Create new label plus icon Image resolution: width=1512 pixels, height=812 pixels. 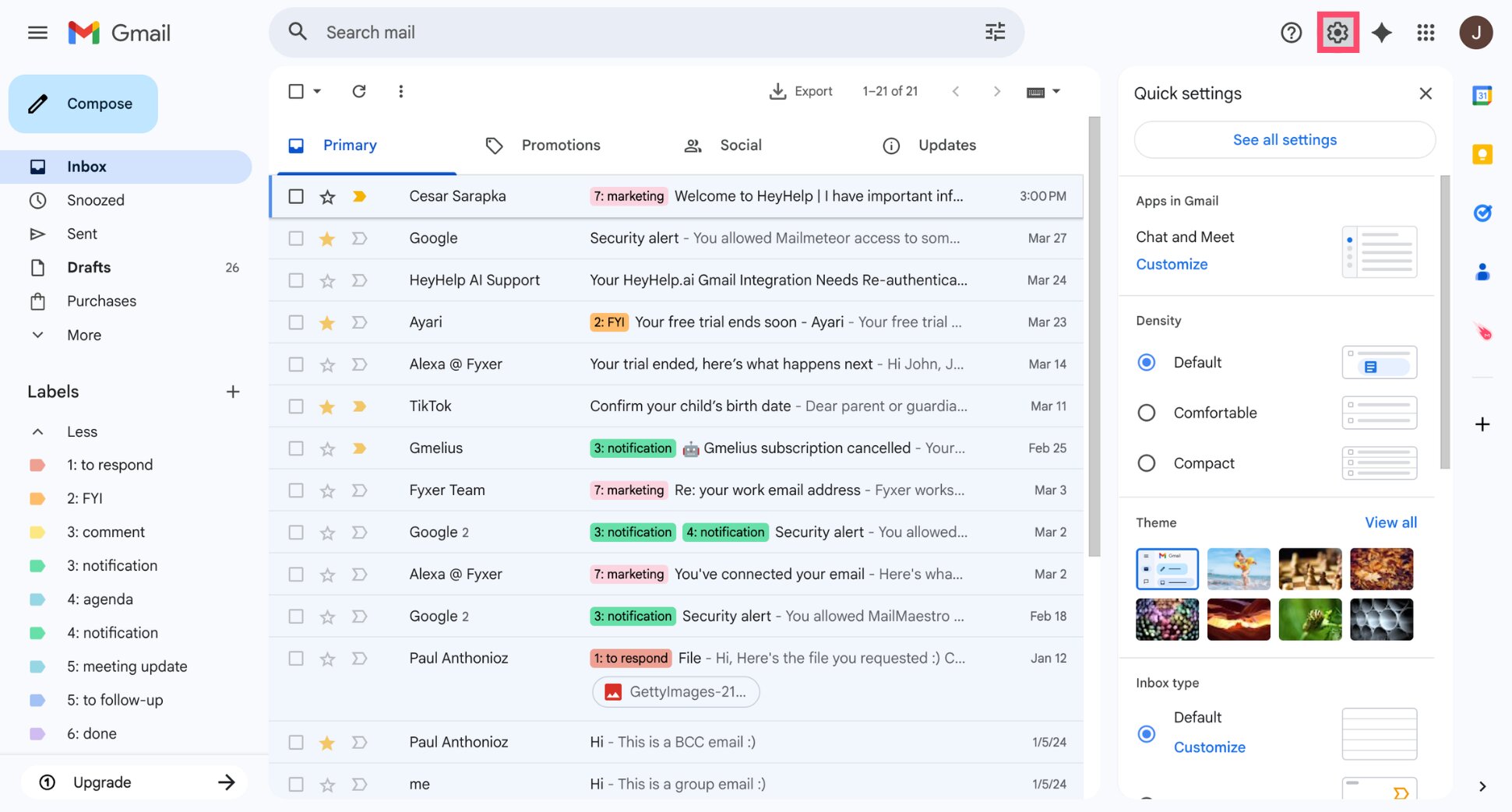(232, 392)
